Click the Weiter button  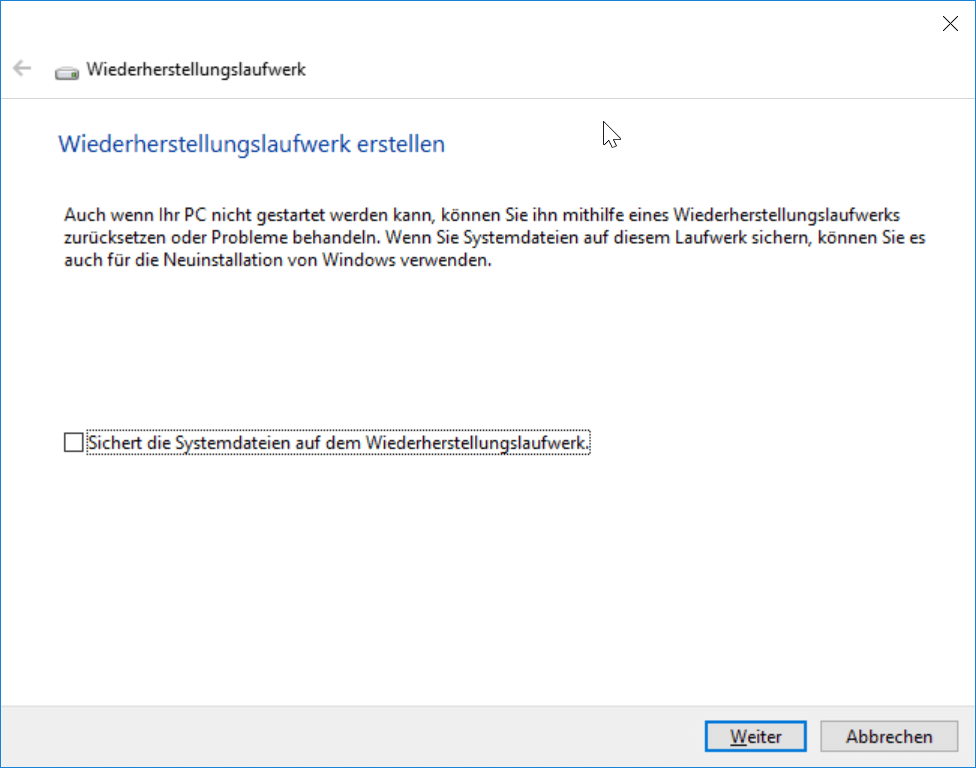tap(756, 736)
